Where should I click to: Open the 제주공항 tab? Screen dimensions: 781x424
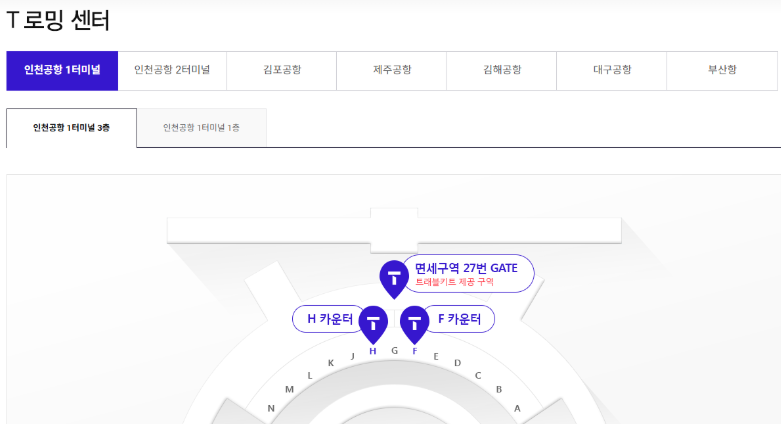pyautogui.click(x=392, y=71)
